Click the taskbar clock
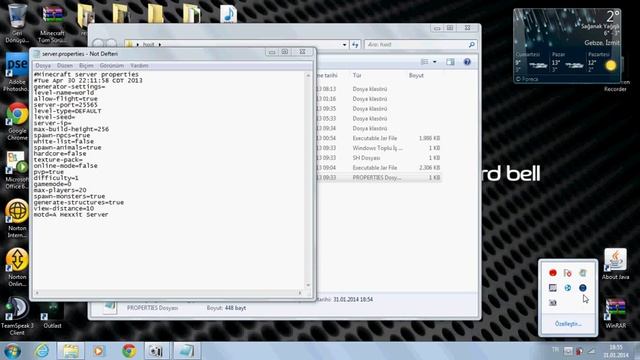This screenshot has height=360, width=640. (616, 351)
